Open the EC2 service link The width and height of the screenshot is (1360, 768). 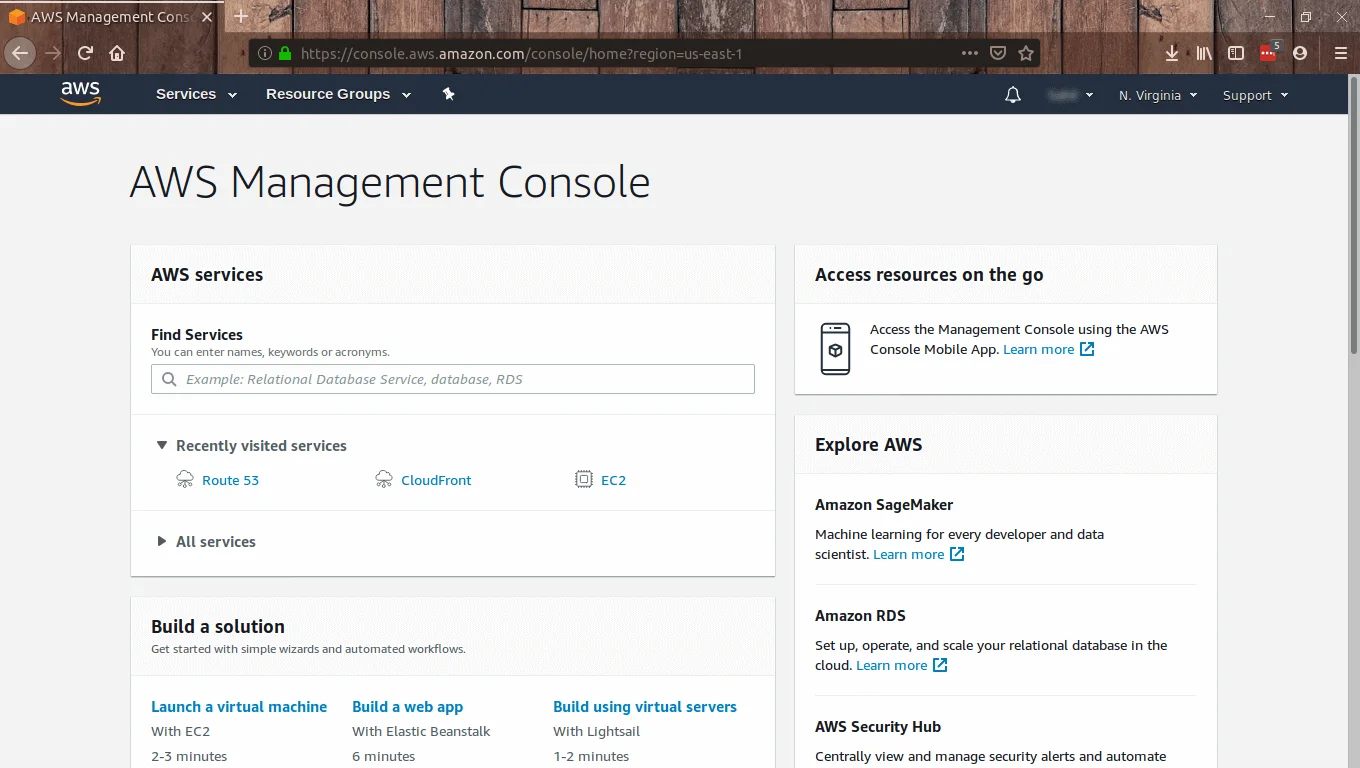(613, 480)
